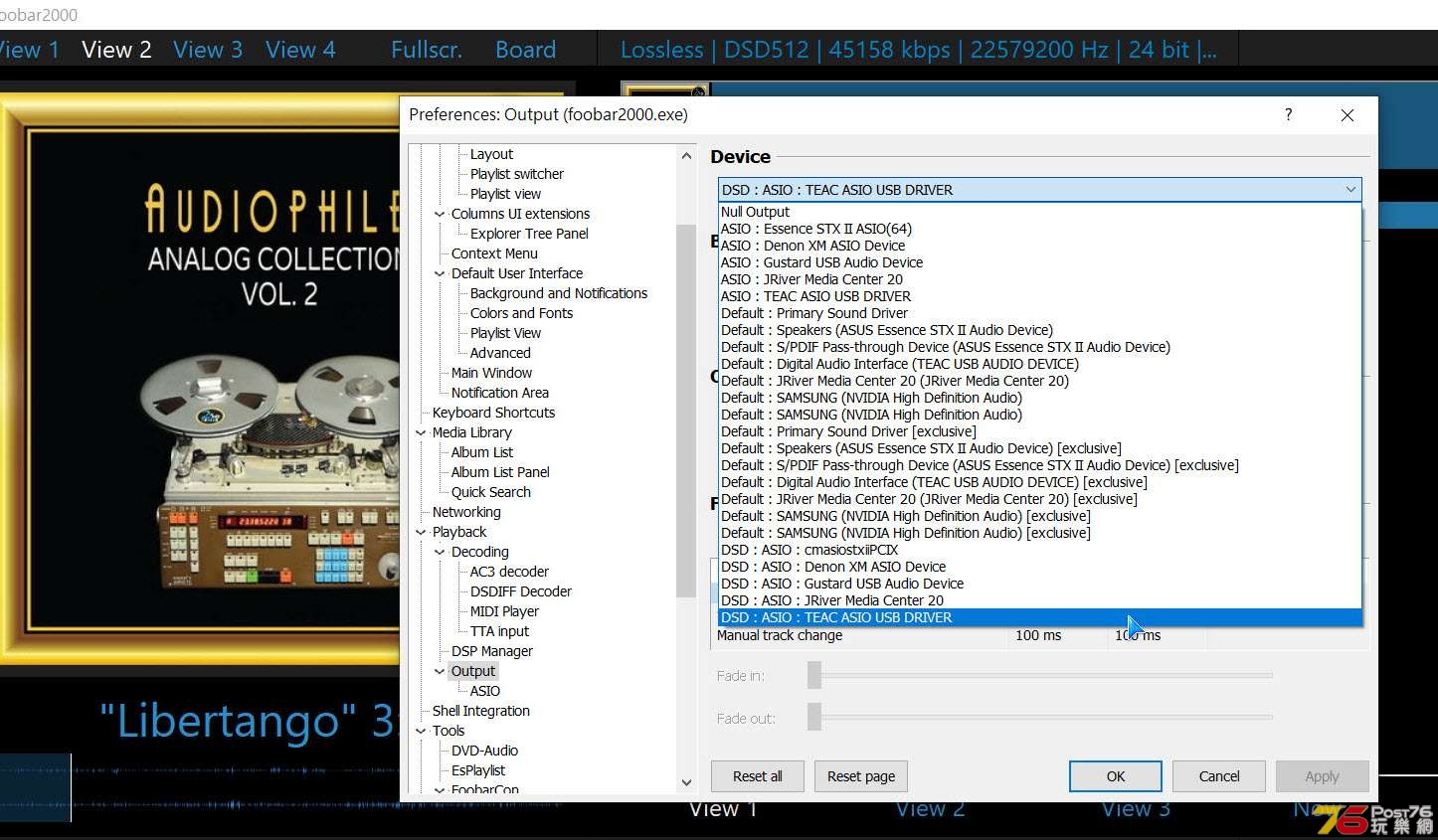The height and width of the screenshot is (840, 1438).
Task: Click Fullscr. in top bar
Action: [x=426, y=50]
